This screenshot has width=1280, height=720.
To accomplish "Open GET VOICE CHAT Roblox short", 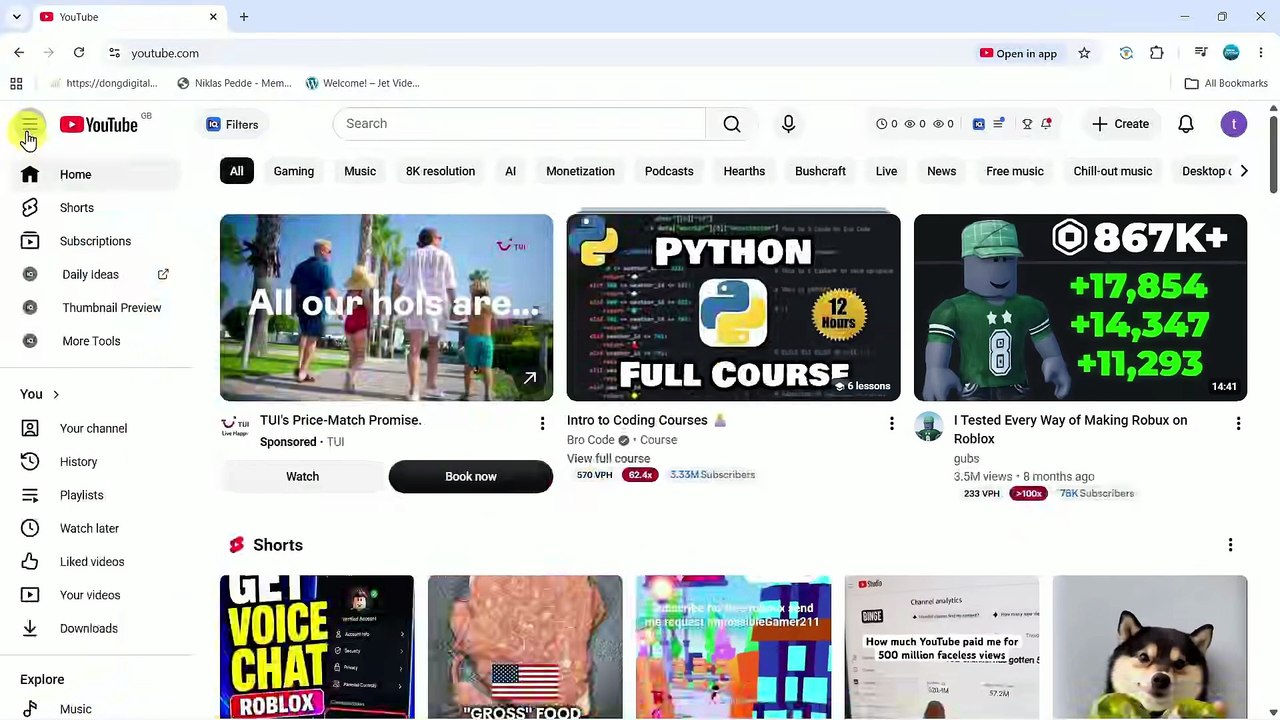I will 316,647.
